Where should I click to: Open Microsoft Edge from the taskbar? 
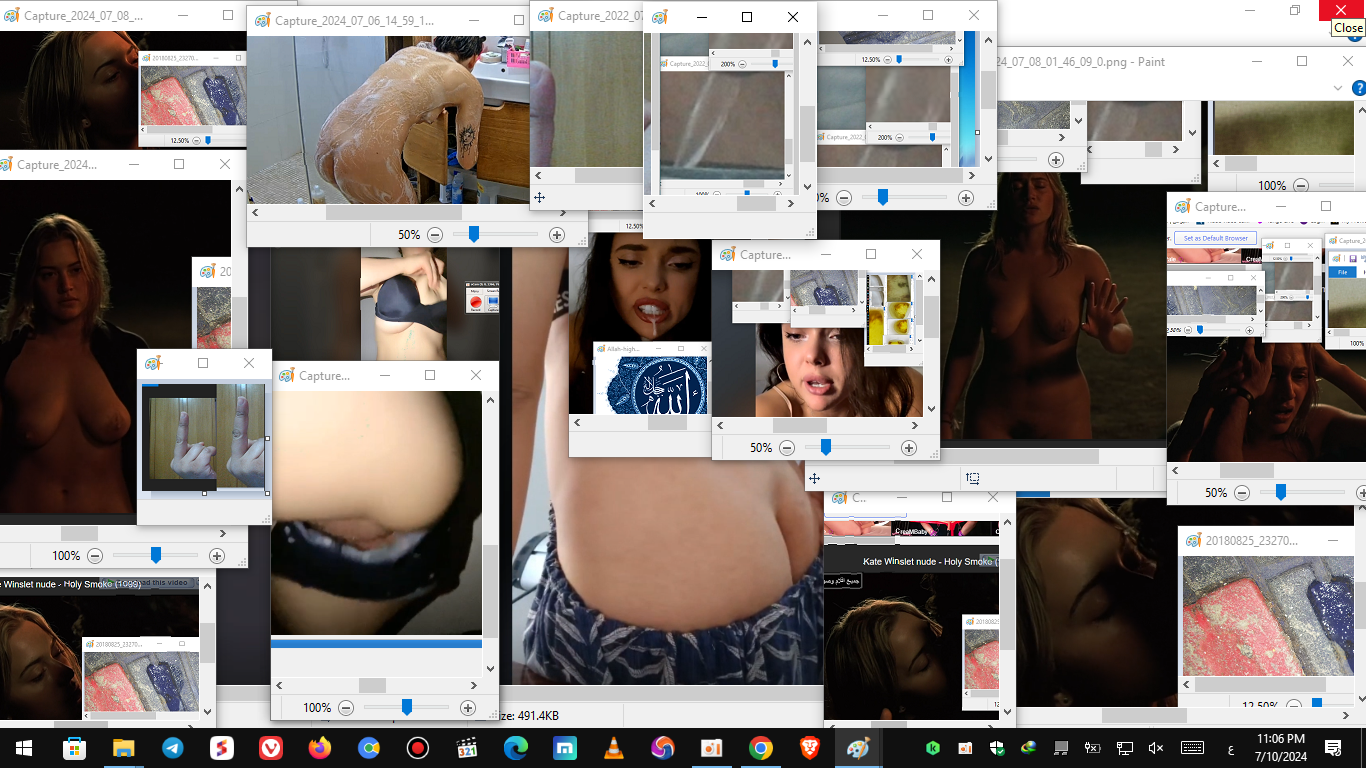(516, 747)
